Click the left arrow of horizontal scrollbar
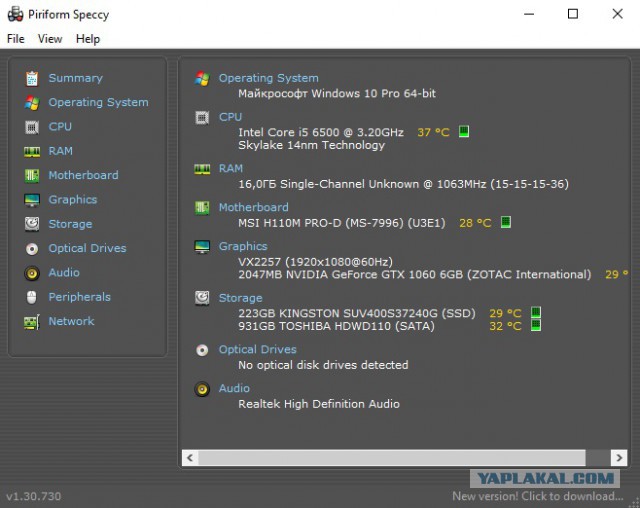 (x=190, y=458)
